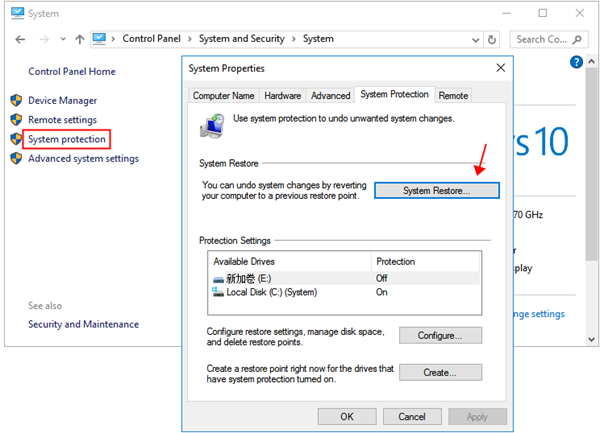Click the up arrow navigation button
The height and width of the screenshot is (433, 600).
[x=79, y=39]
